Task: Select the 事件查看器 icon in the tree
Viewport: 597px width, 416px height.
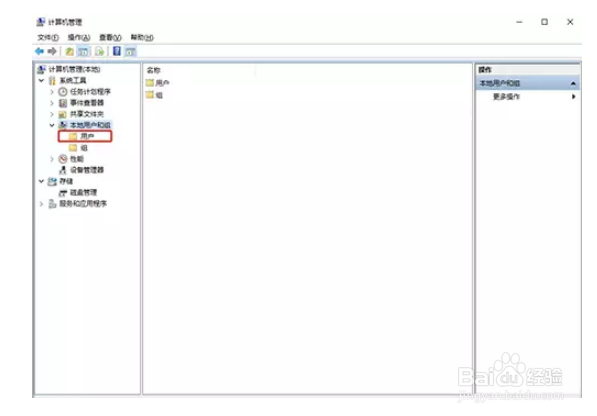Action: [x=63, y=103]
